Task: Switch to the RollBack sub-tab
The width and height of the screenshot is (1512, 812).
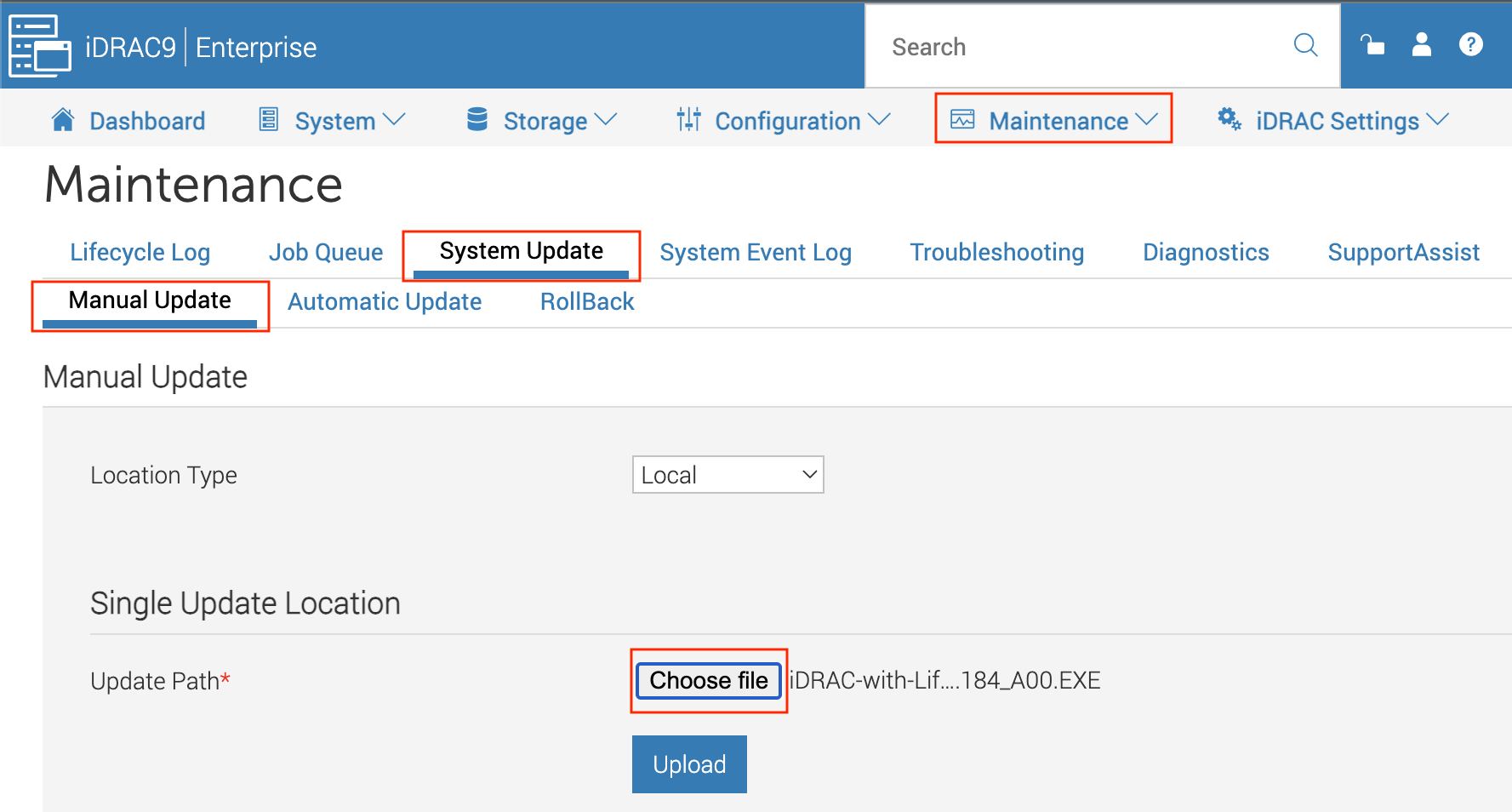Action: 587,301
